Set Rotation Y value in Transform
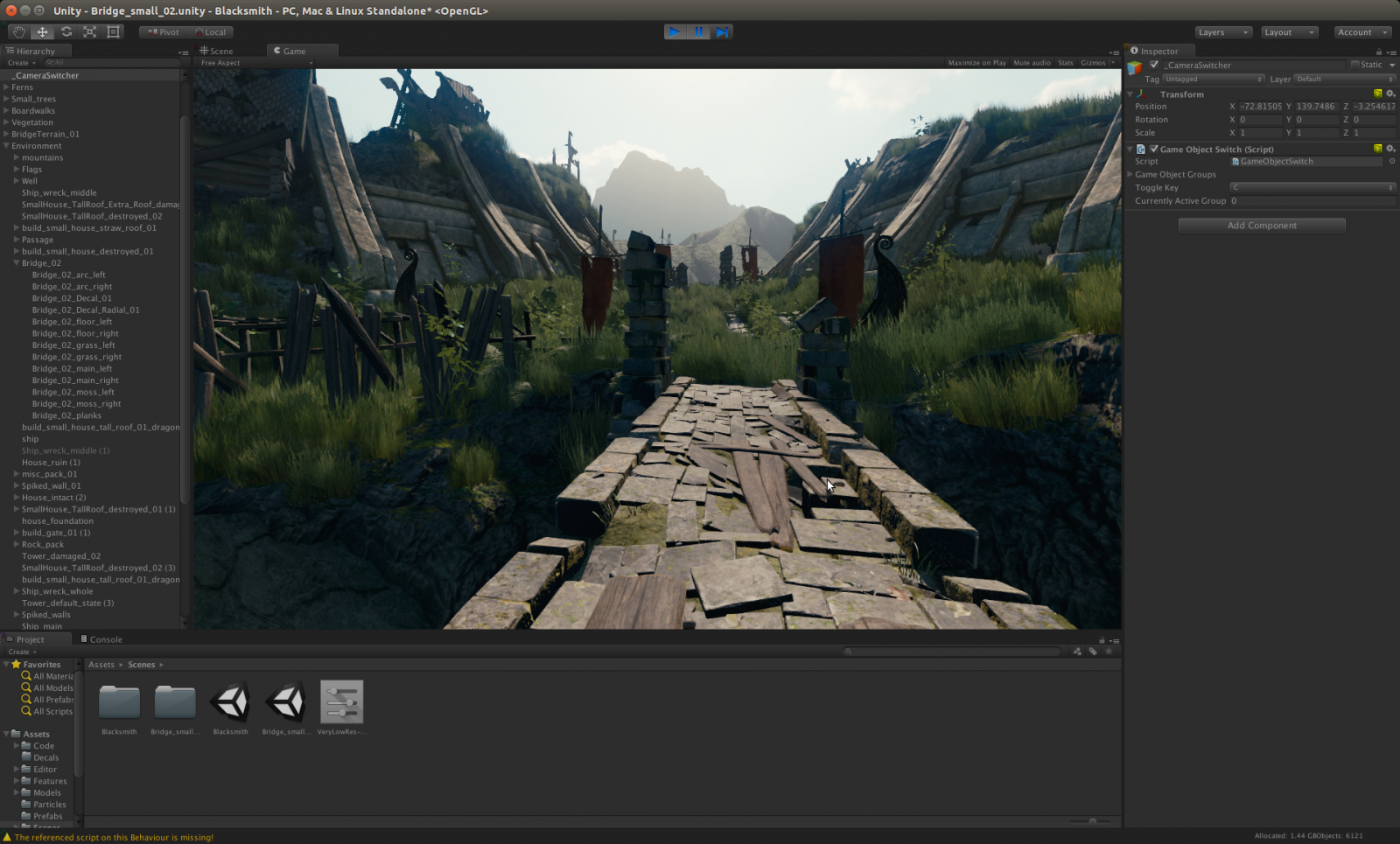The image size is (1400, 844). [x=1315, y=120]
